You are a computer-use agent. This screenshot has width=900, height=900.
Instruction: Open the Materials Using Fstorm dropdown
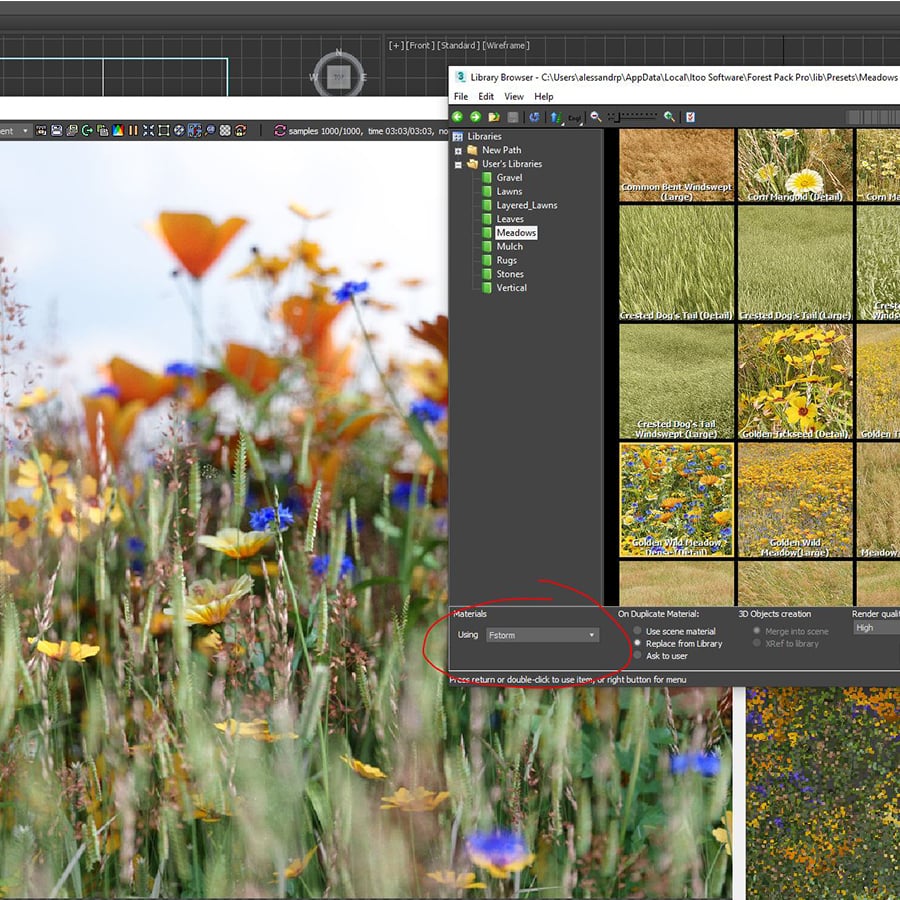[x=542, y=635]
